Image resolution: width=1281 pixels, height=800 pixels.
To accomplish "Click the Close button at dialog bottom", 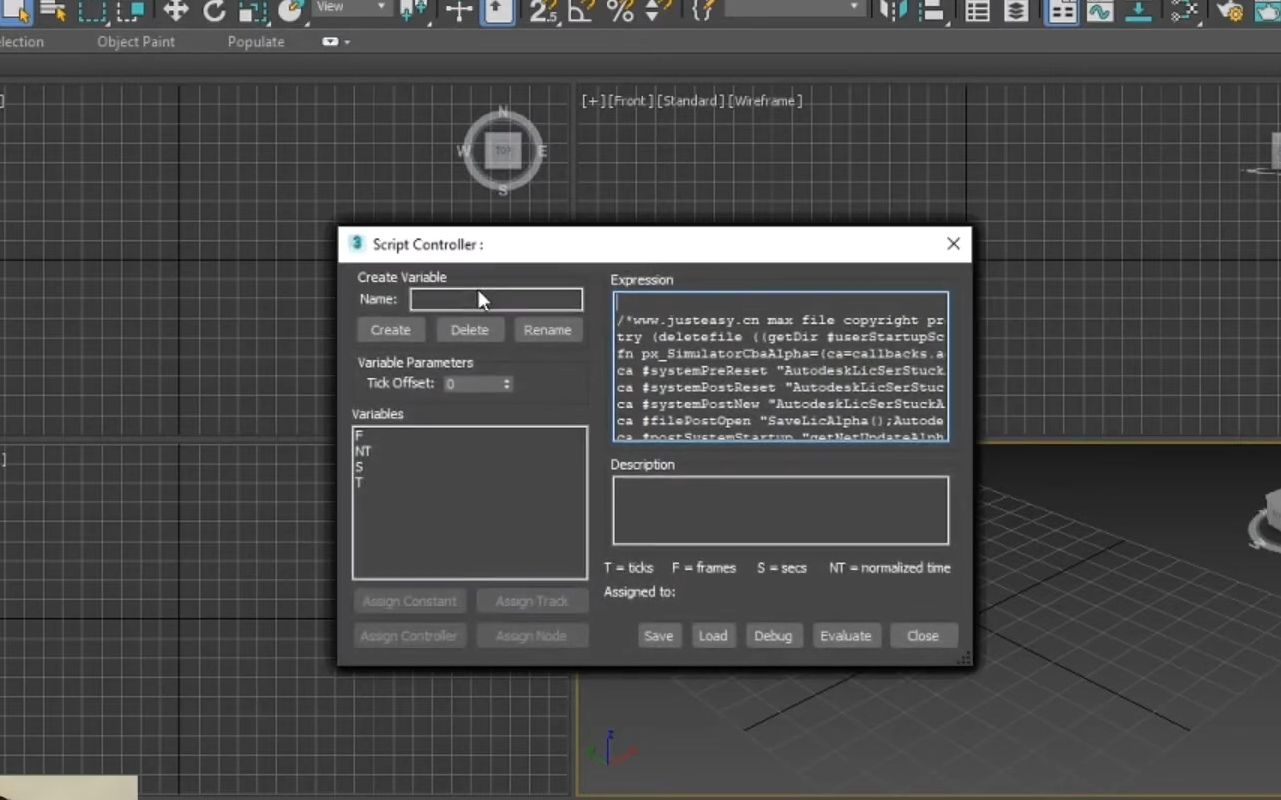I will click(923, 636).
